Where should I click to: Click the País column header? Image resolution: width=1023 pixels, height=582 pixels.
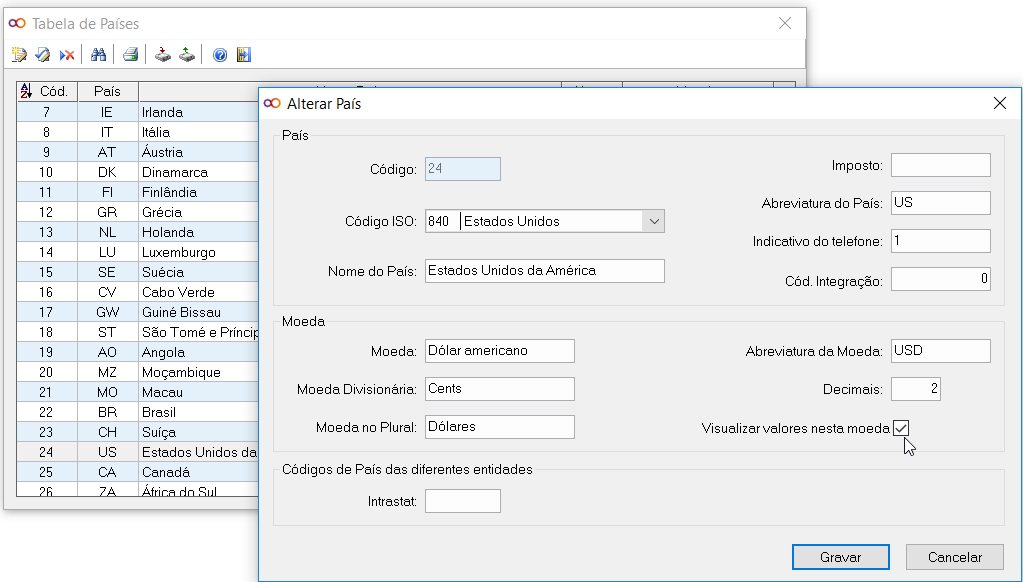[107, 91]
